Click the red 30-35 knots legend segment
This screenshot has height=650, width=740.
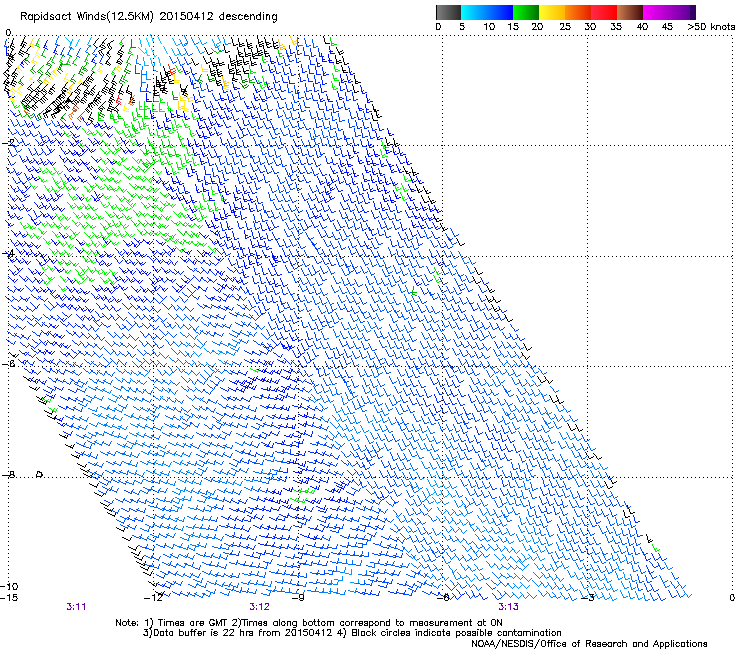[x=604, y=12]
